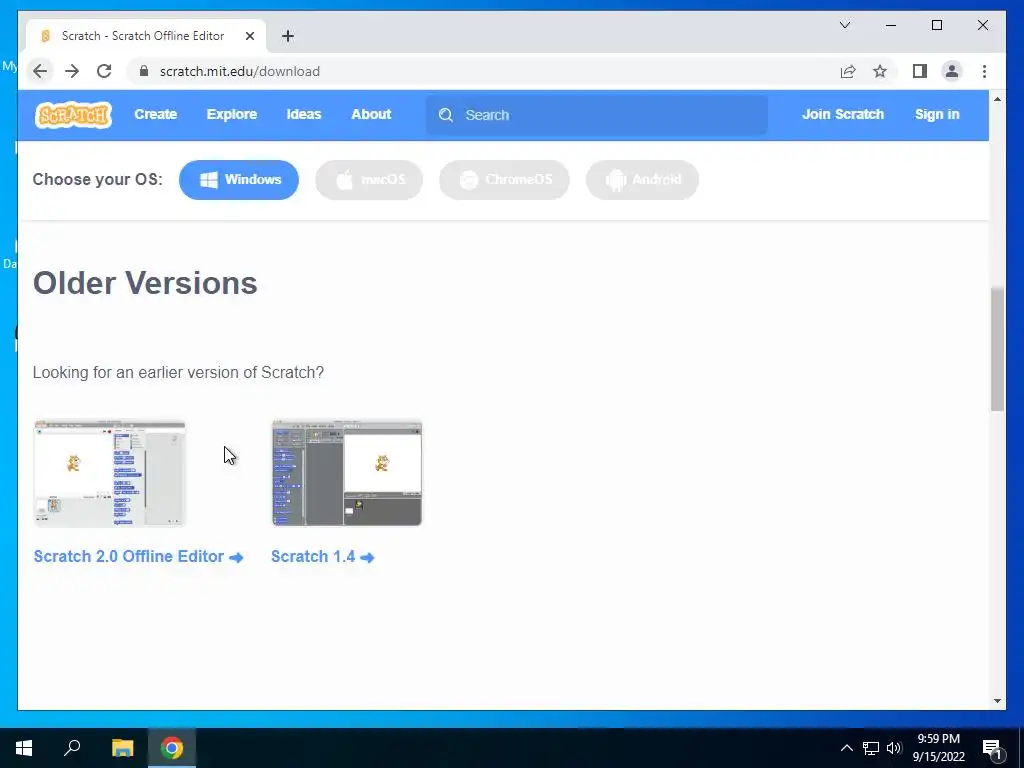Click Join Scratch
Viewport: 1024px width, 768px height.
842,114
